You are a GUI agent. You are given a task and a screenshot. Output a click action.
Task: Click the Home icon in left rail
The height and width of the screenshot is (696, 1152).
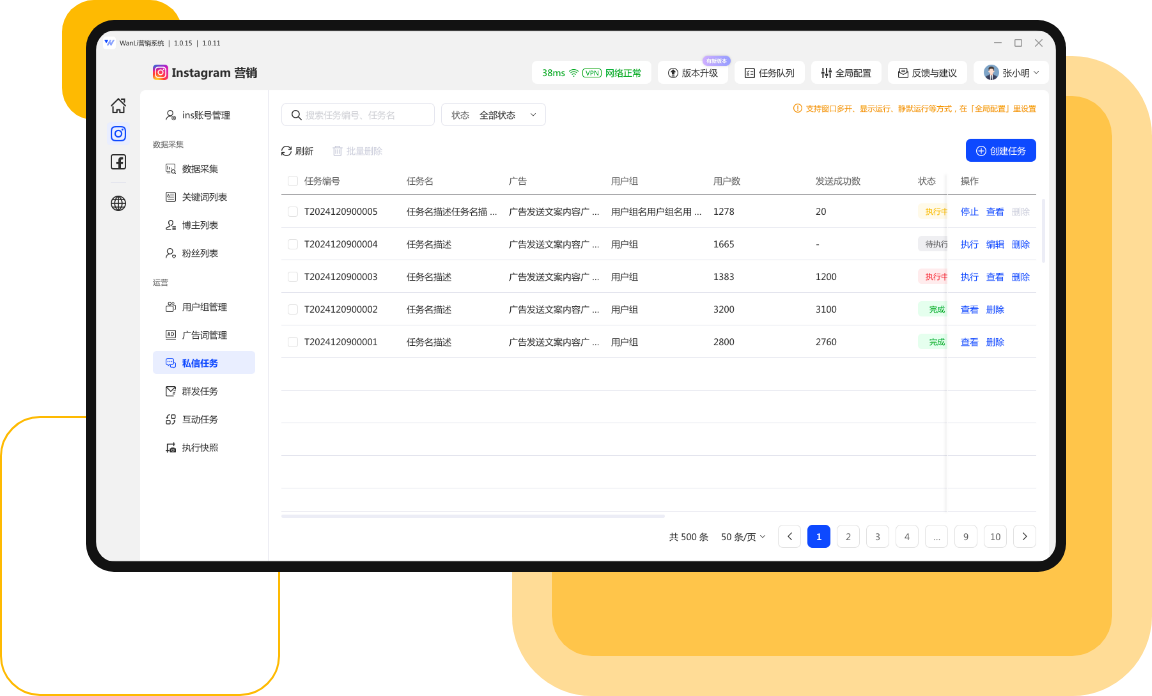(118, 105)
